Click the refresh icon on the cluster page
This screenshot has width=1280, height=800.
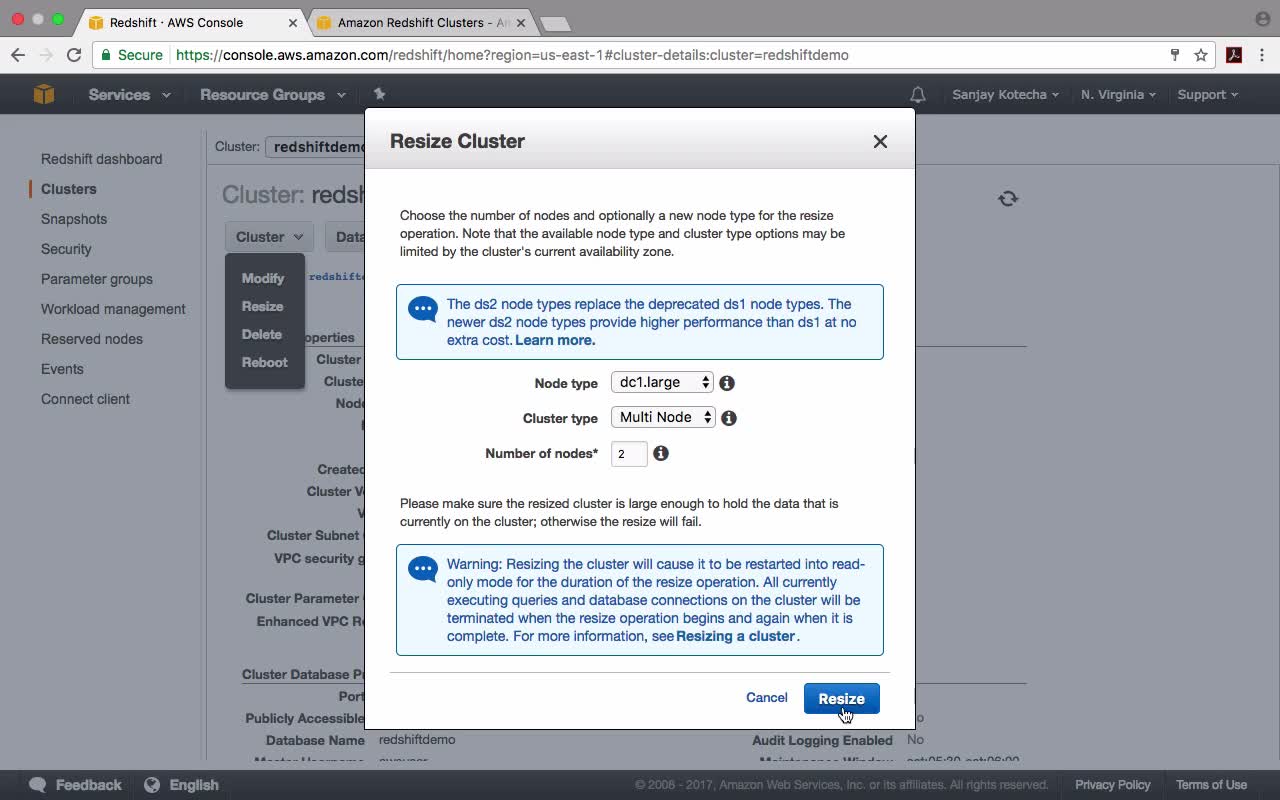[x=1008, y=198]
